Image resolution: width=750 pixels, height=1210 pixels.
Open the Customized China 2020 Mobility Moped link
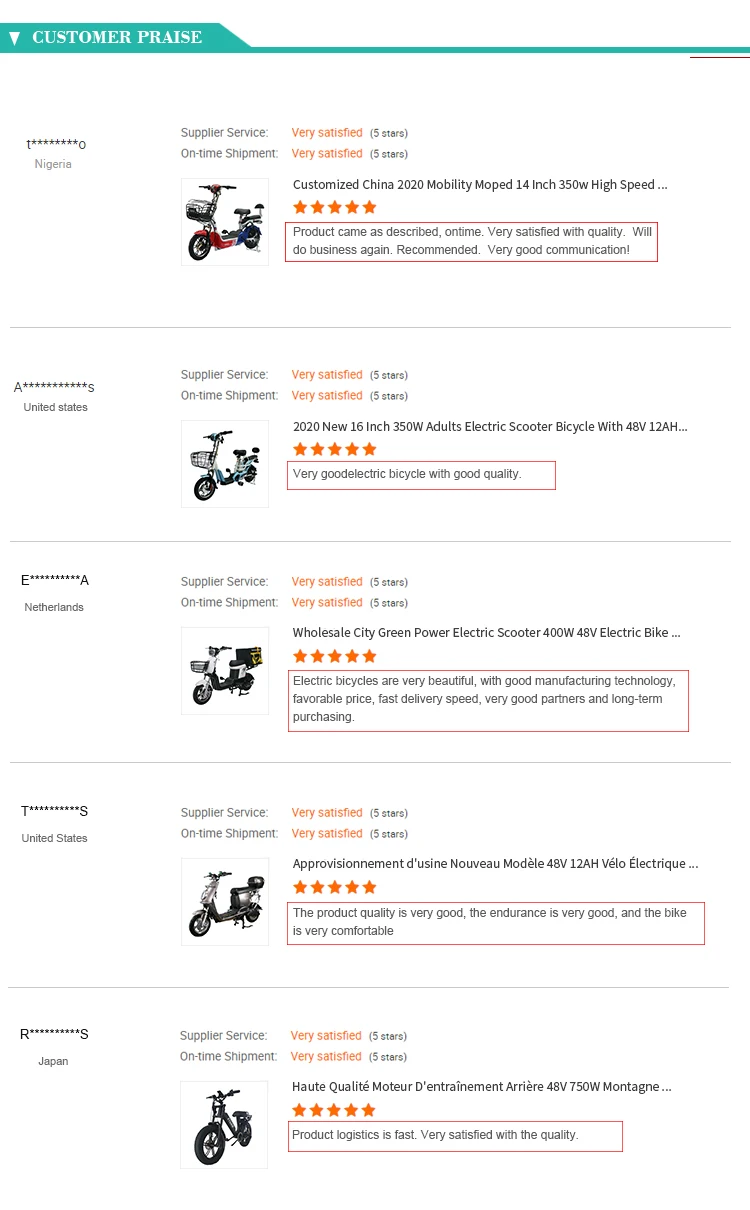480,185
